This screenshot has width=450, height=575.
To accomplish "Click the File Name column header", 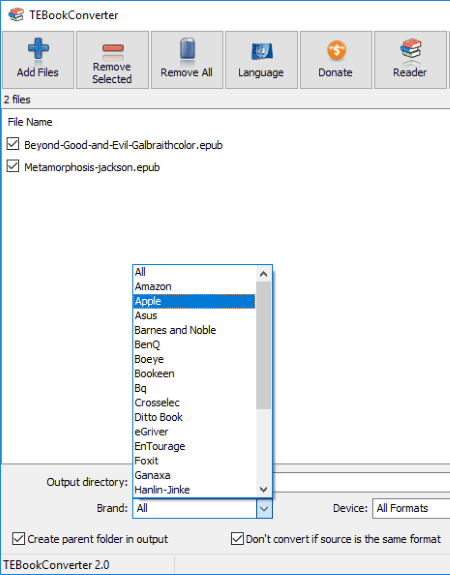I will [30, 122].
